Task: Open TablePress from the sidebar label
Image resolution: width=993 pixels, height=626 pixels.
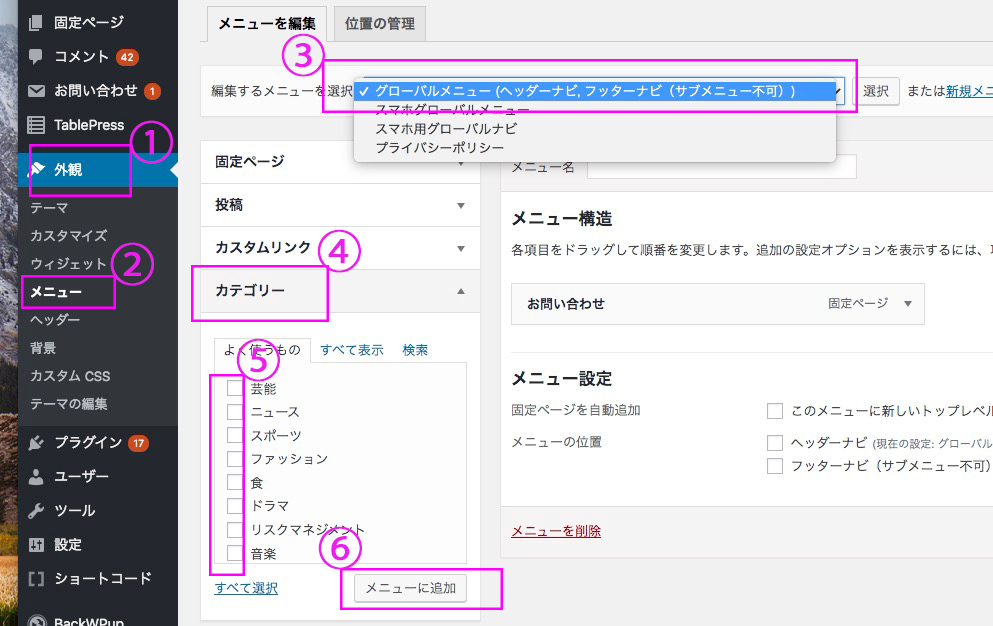Action: click(x=89, y=125)
